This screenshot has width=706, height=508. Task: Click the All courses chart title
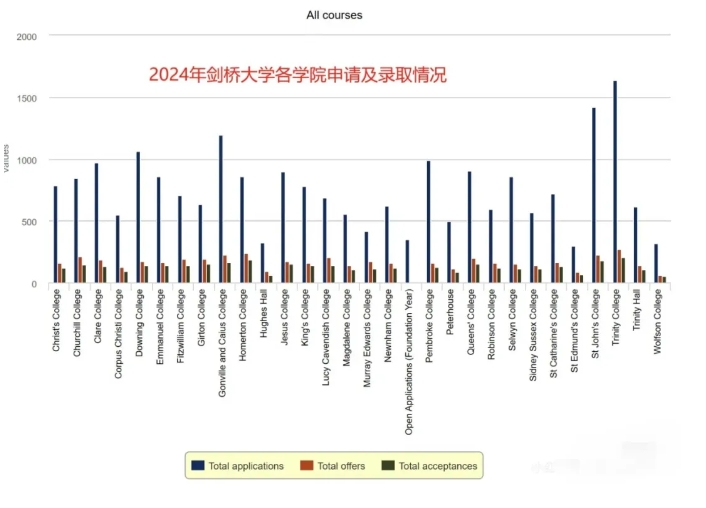coord(334,15)
